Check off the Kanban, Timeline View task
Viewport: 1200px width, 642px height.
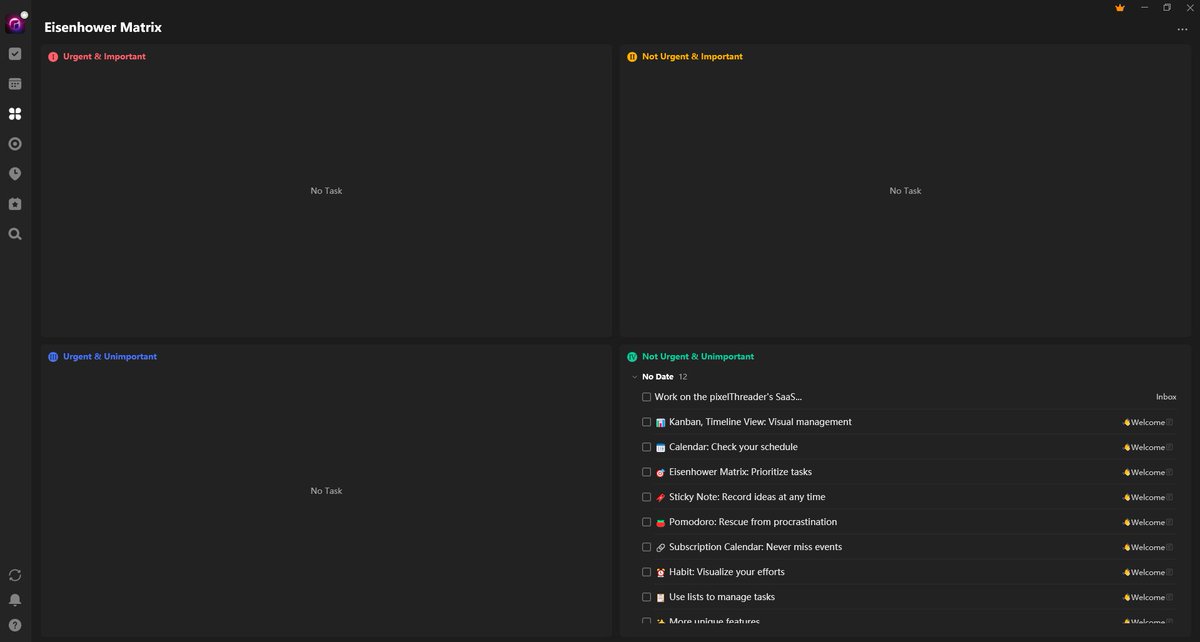(x=646, y=422)
